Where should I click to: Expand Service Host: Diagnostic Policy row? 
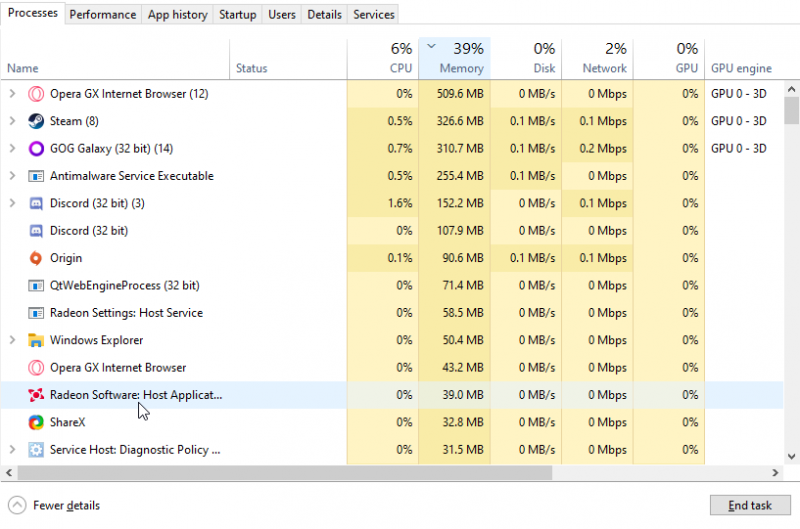tap(12, 450)
